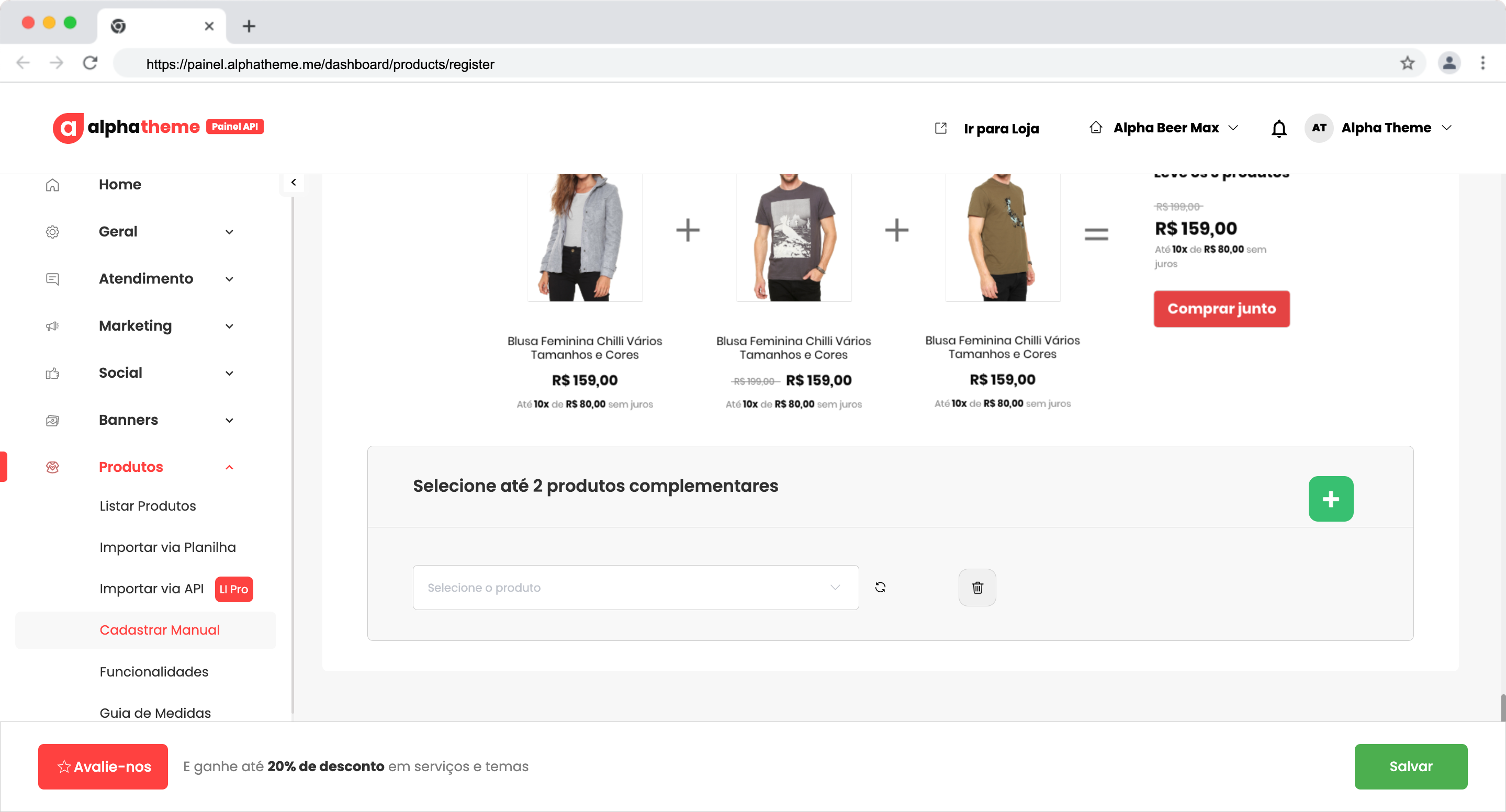Image resolution: width=1506 pixels, height=812 pixels.
Task: Click the green plus add product button
Action: [x=1330, y=499]
